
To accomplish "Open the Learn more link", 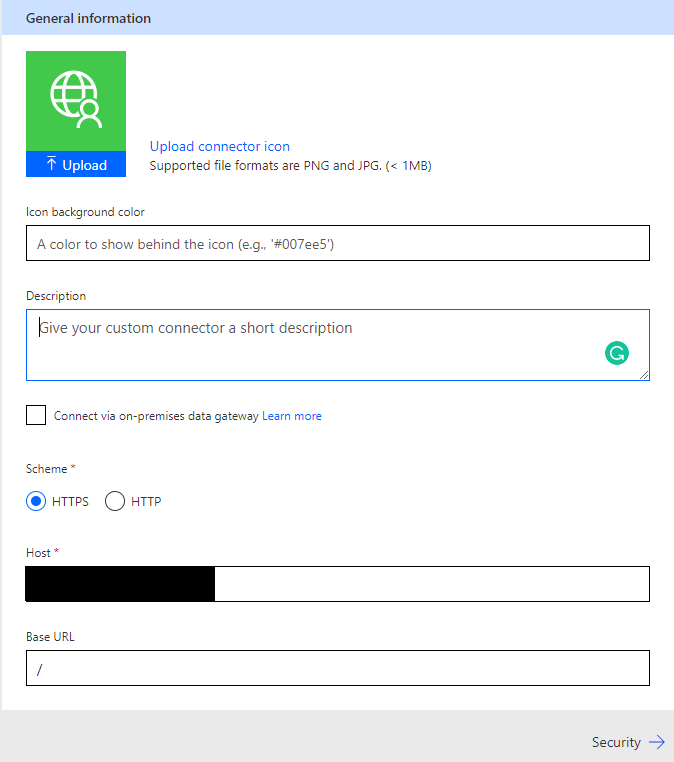I will pos(292,416).
